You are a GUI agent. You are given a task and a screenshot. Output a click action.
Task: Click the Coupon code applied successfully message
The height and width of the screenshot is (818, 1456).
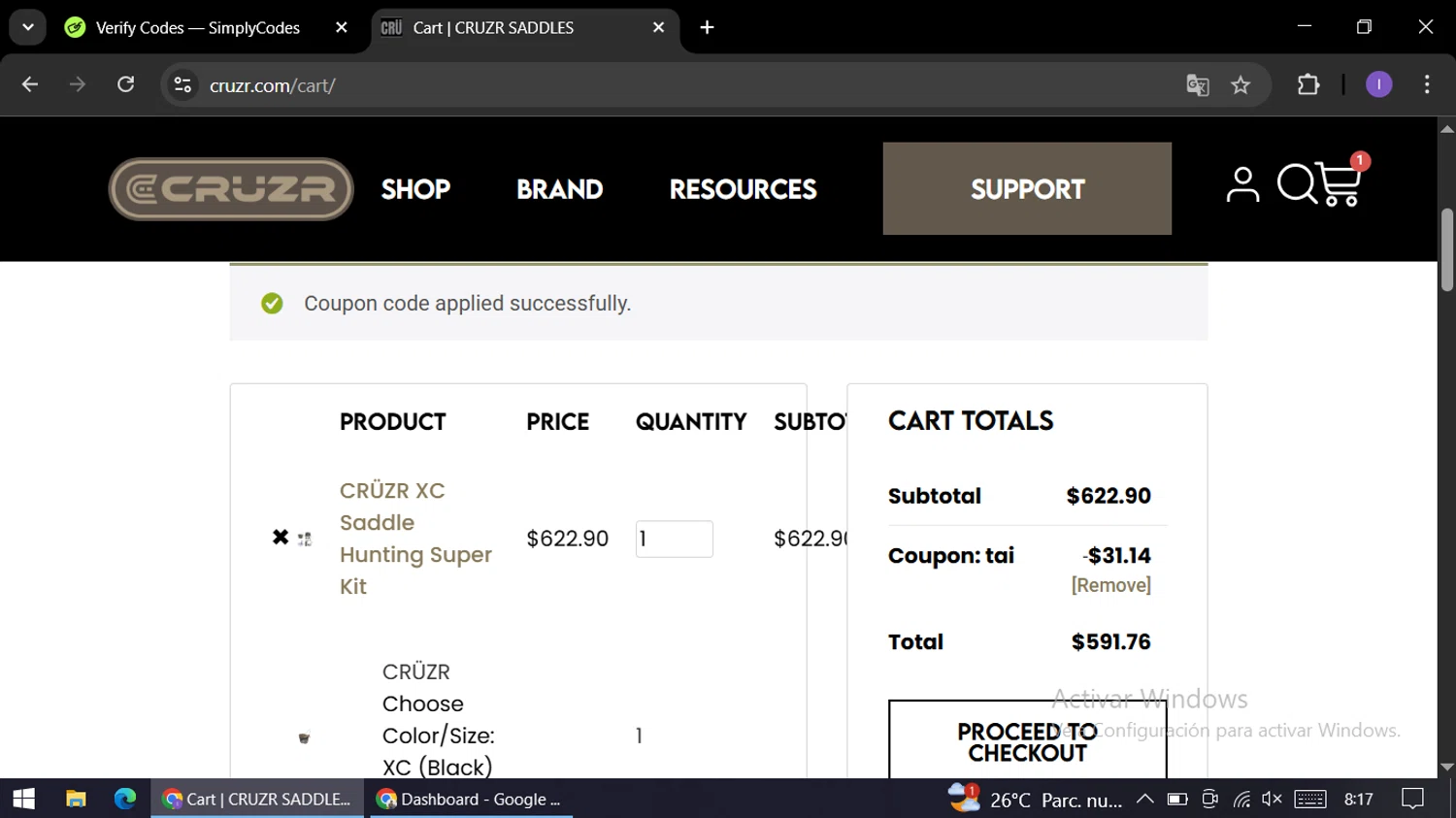click(x=467, y=304)
